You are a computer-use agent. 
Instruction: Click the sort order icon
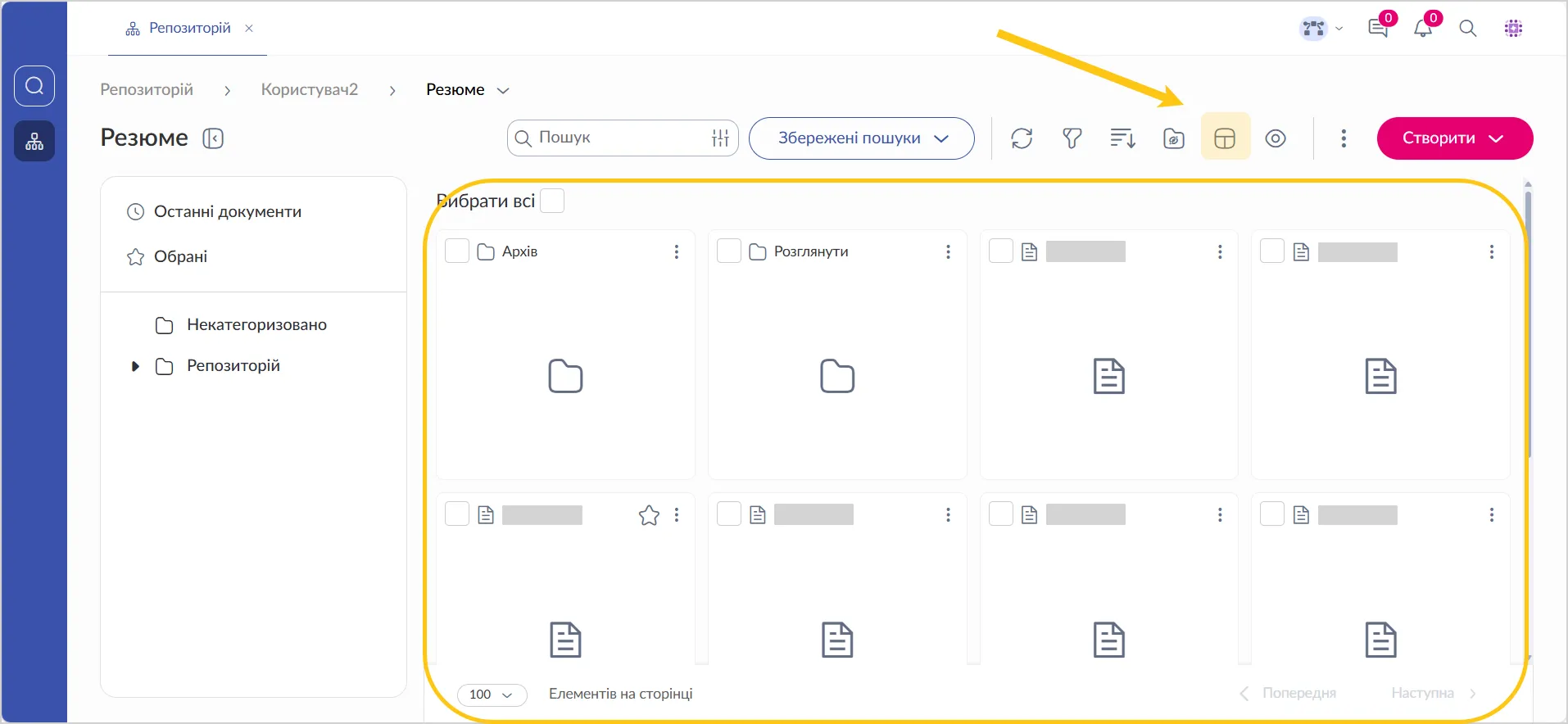[x=1122, y=138]
